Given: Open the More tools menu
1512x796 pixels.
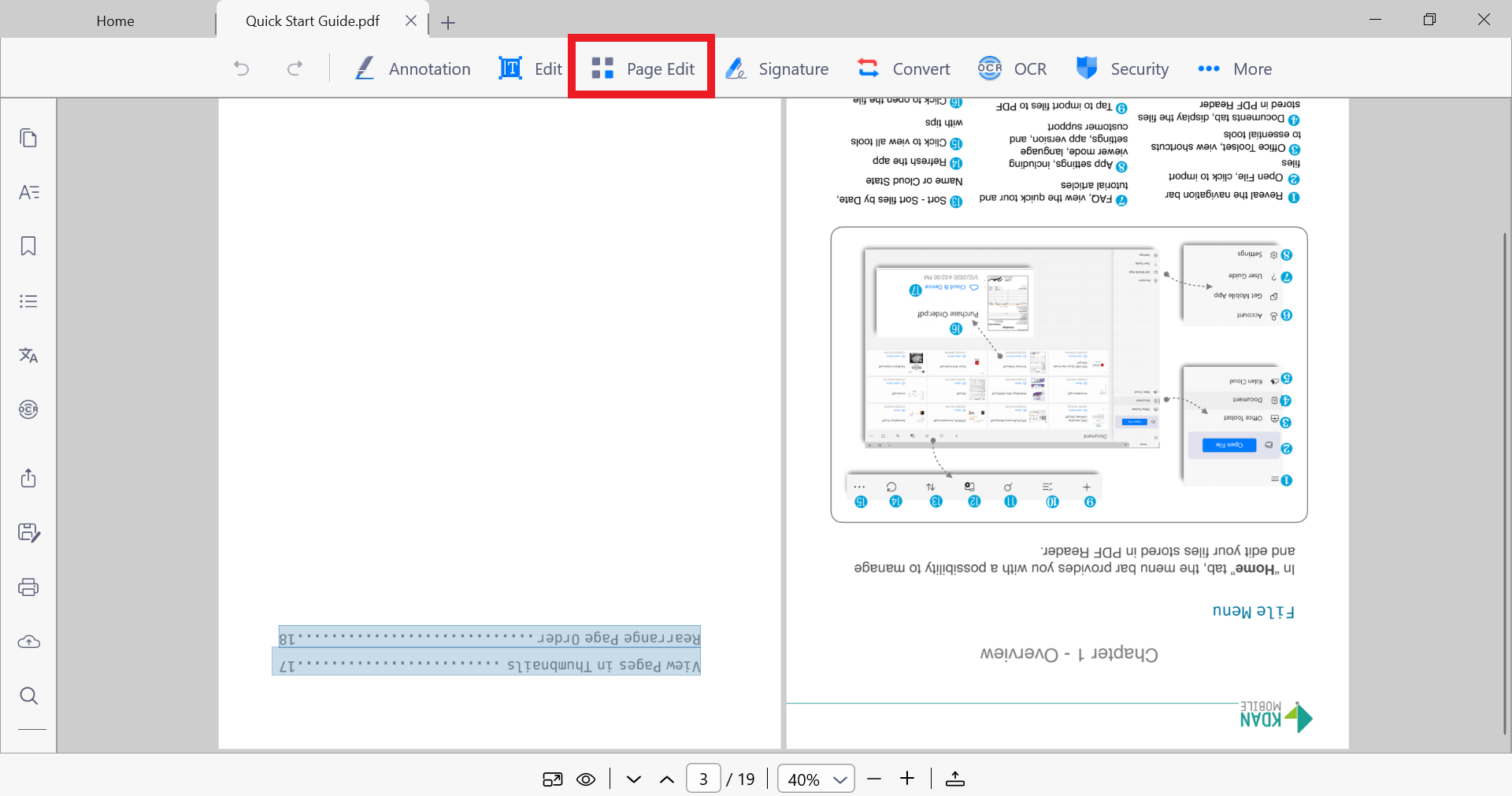Looking at the screenshot, I should click(x=1235, y=69).
